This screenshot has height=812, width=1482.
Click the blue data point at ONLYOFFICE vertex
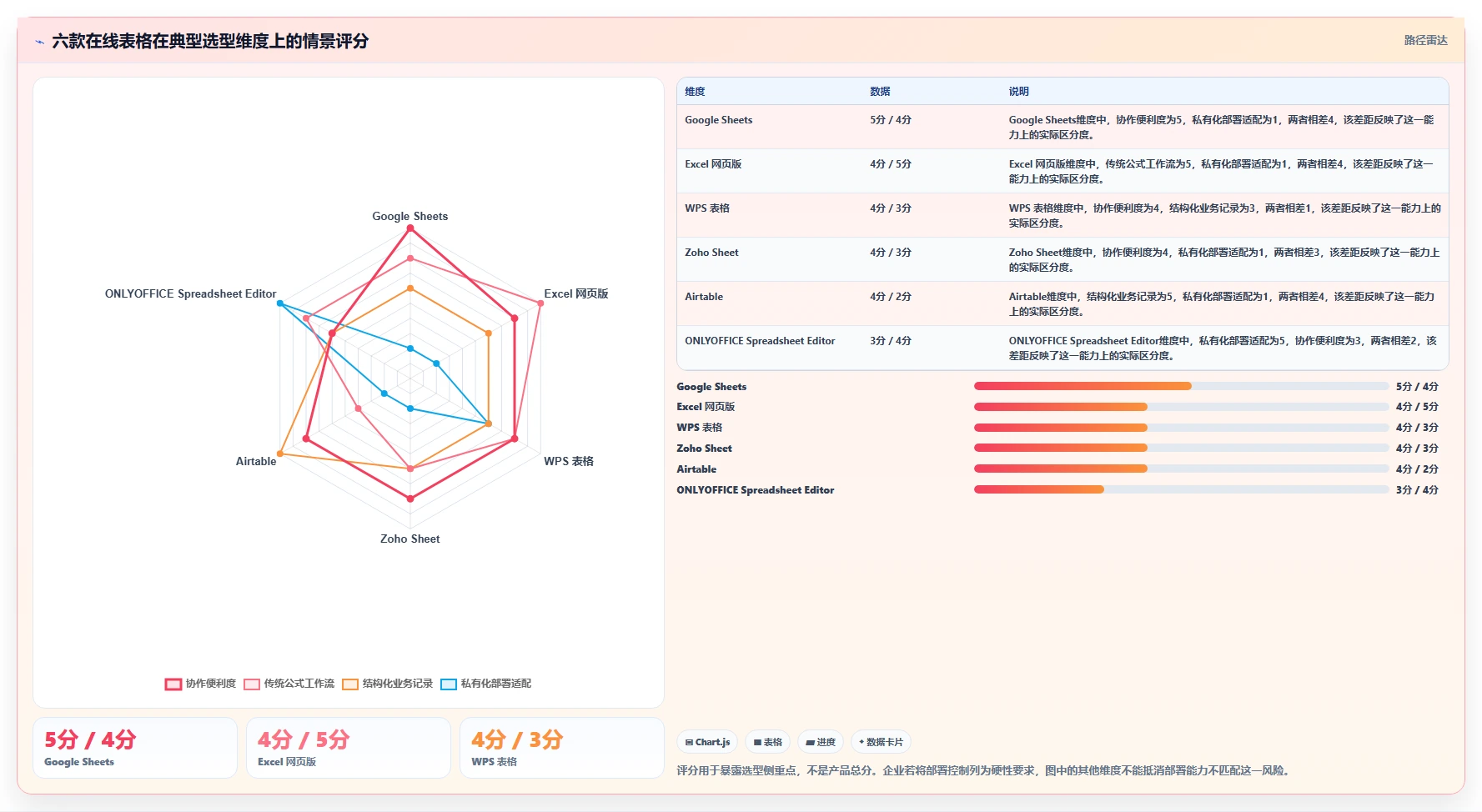(280, 303)
